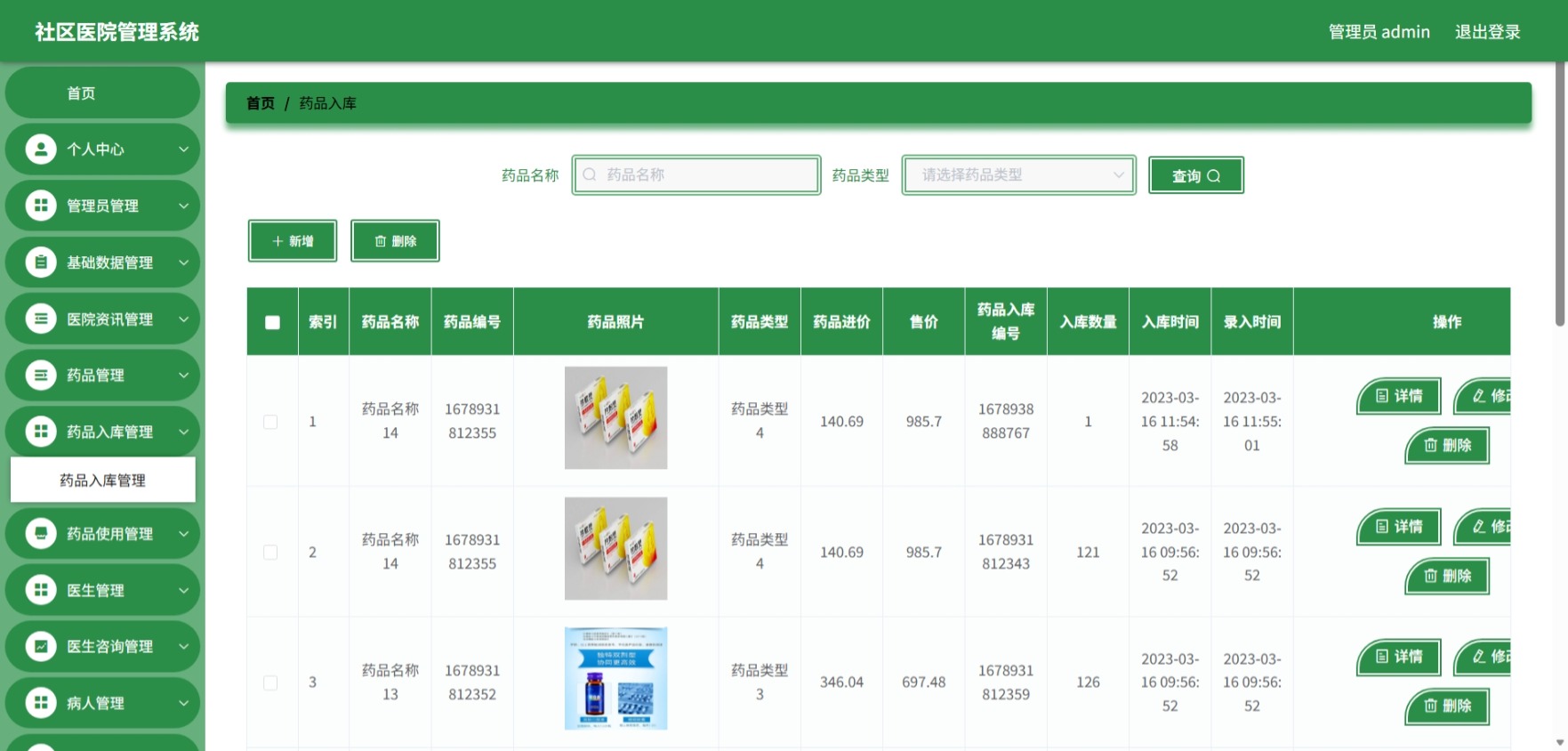The image size is (1568, 751).
Task: Click the 个人中心 user avatar icon
Action: coord(41,149)
